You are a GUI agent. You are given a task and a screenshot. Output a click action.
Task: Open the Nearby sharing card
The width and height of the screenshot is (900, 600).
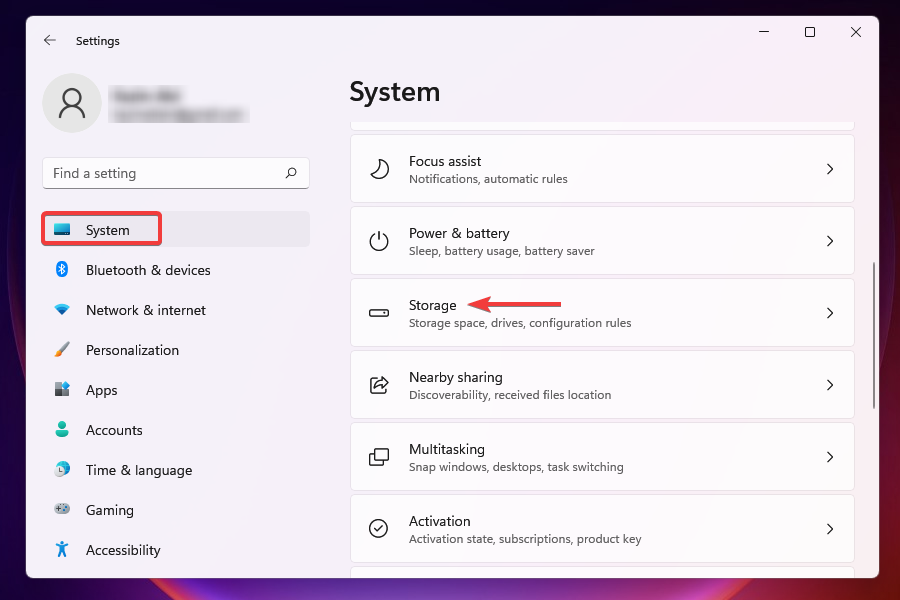pos(602,385)
